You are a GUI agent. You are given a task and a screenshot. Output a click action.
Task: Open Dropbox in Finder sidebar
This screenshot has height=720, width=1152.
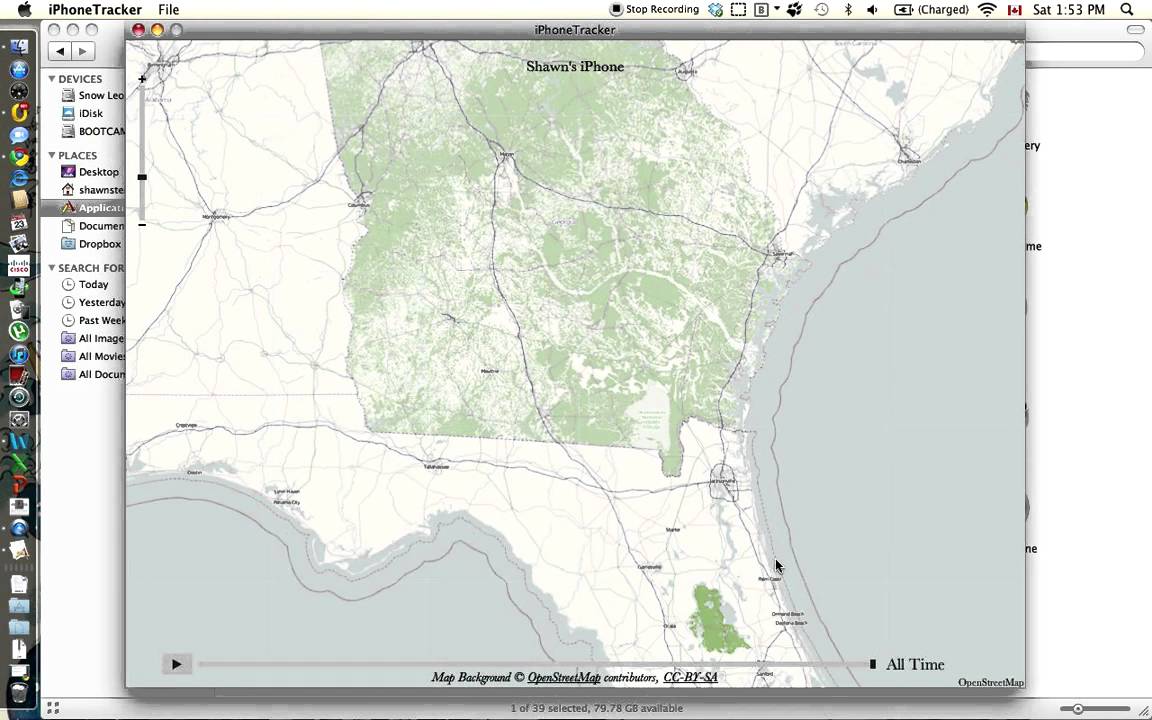click(91, 244)
